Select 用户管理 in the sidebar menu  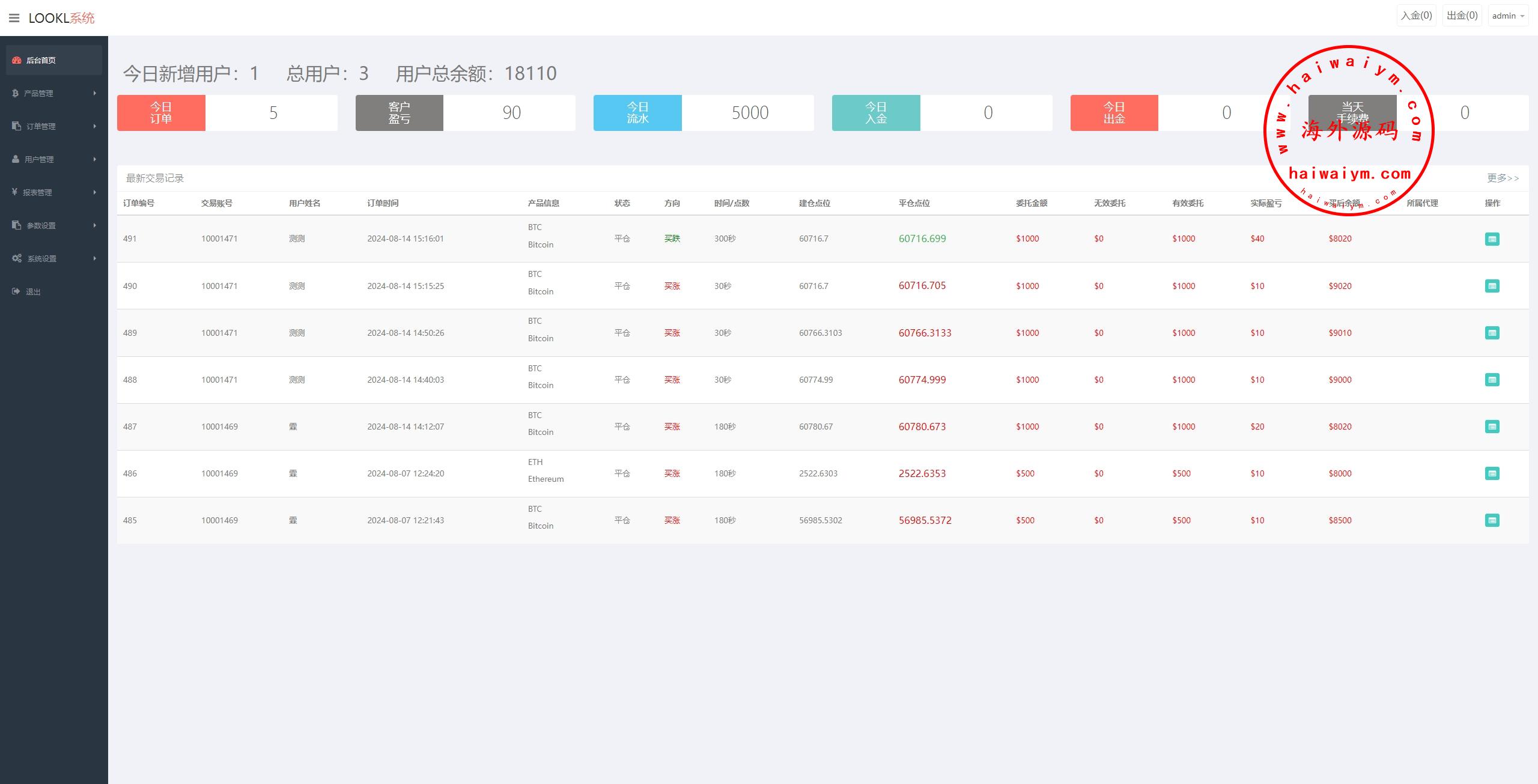tap(39, 159)
